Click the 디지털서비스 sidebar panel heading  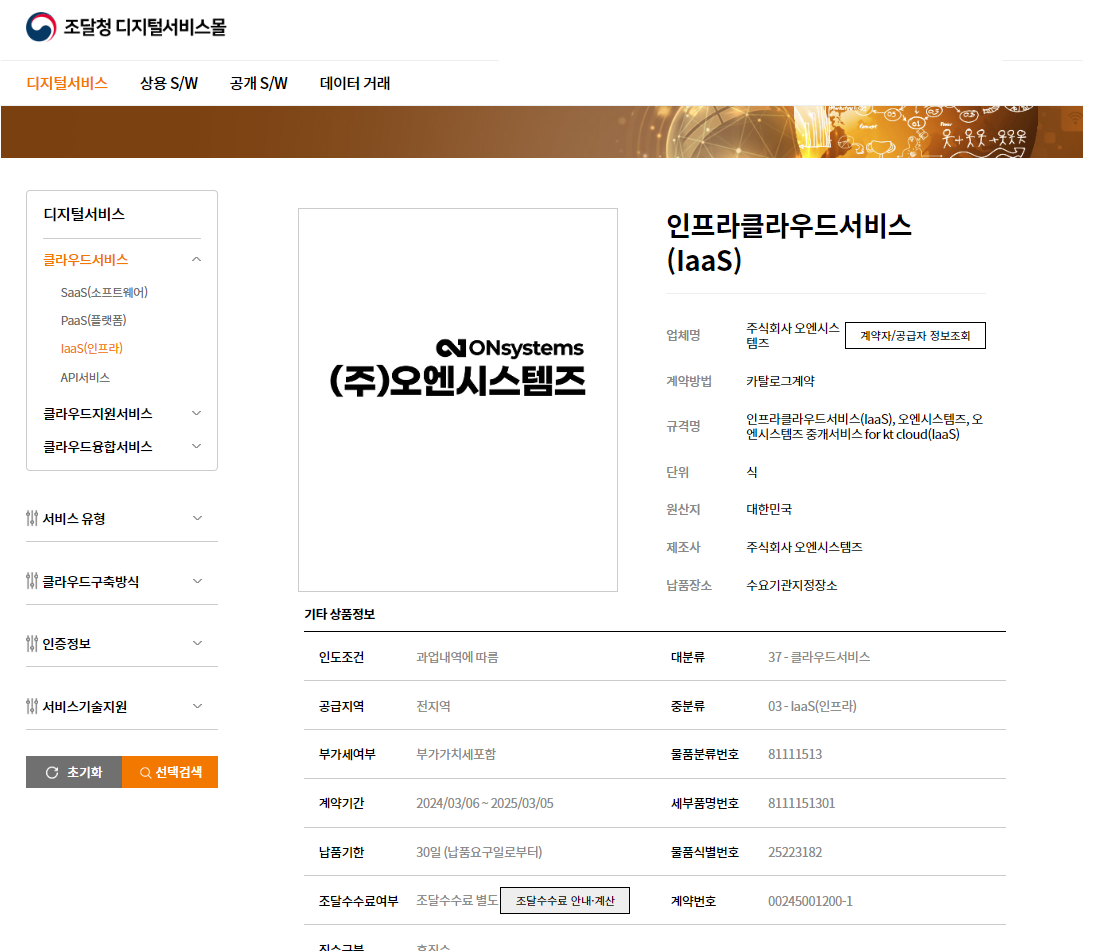coord(84,214)
